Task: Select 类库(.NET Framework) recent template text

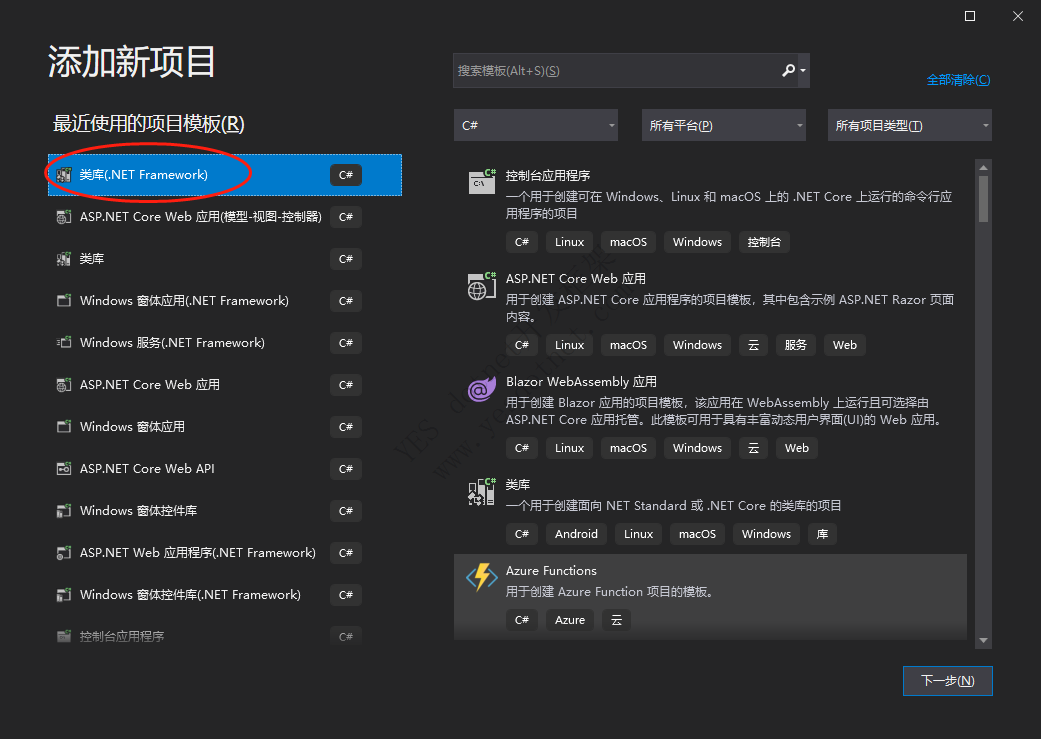Action: click(x=143, y=175)
